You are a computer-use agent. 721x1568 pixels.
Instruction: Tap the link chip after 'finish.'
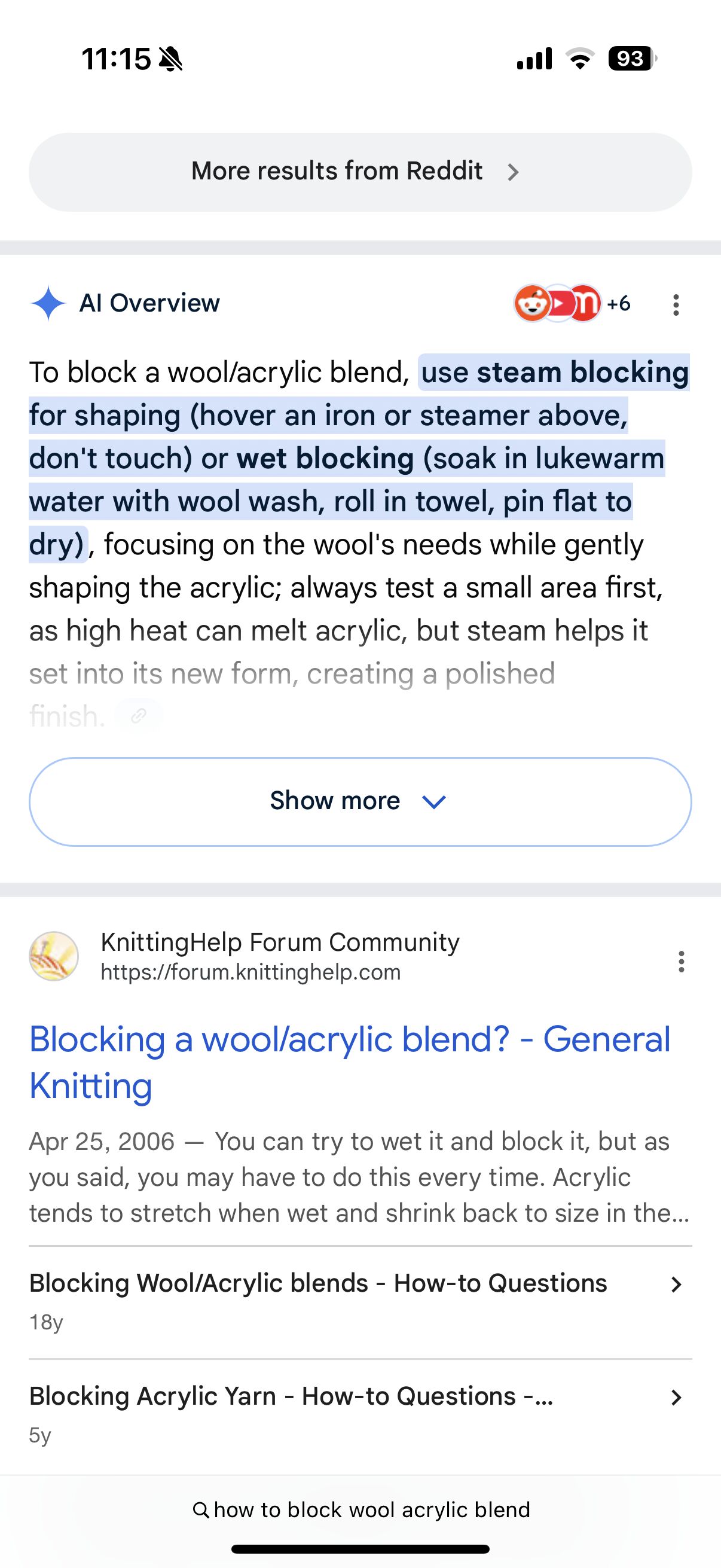139,716
